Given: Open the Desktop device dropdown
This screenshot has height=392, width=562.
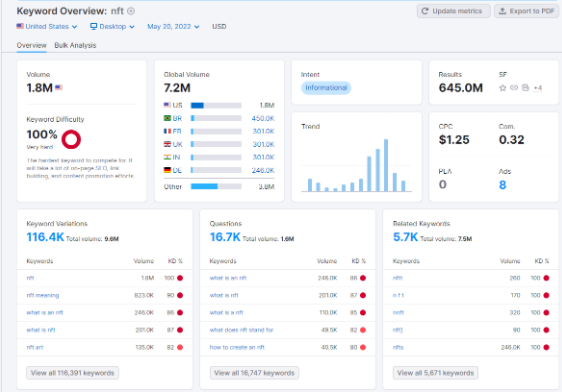Looking at the screenshot, I should coord(112,27).
